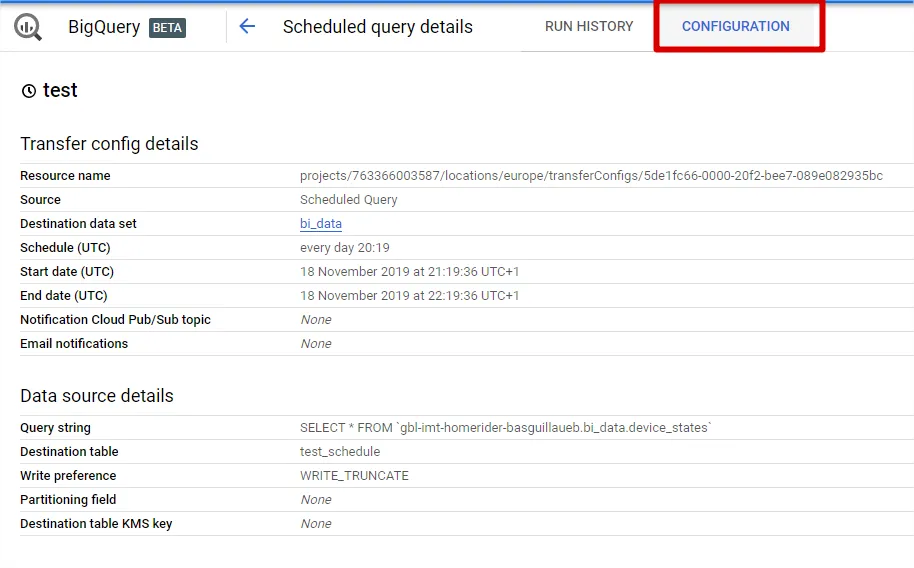Switch to the CONFIGURATION tab

click(736, 26)
